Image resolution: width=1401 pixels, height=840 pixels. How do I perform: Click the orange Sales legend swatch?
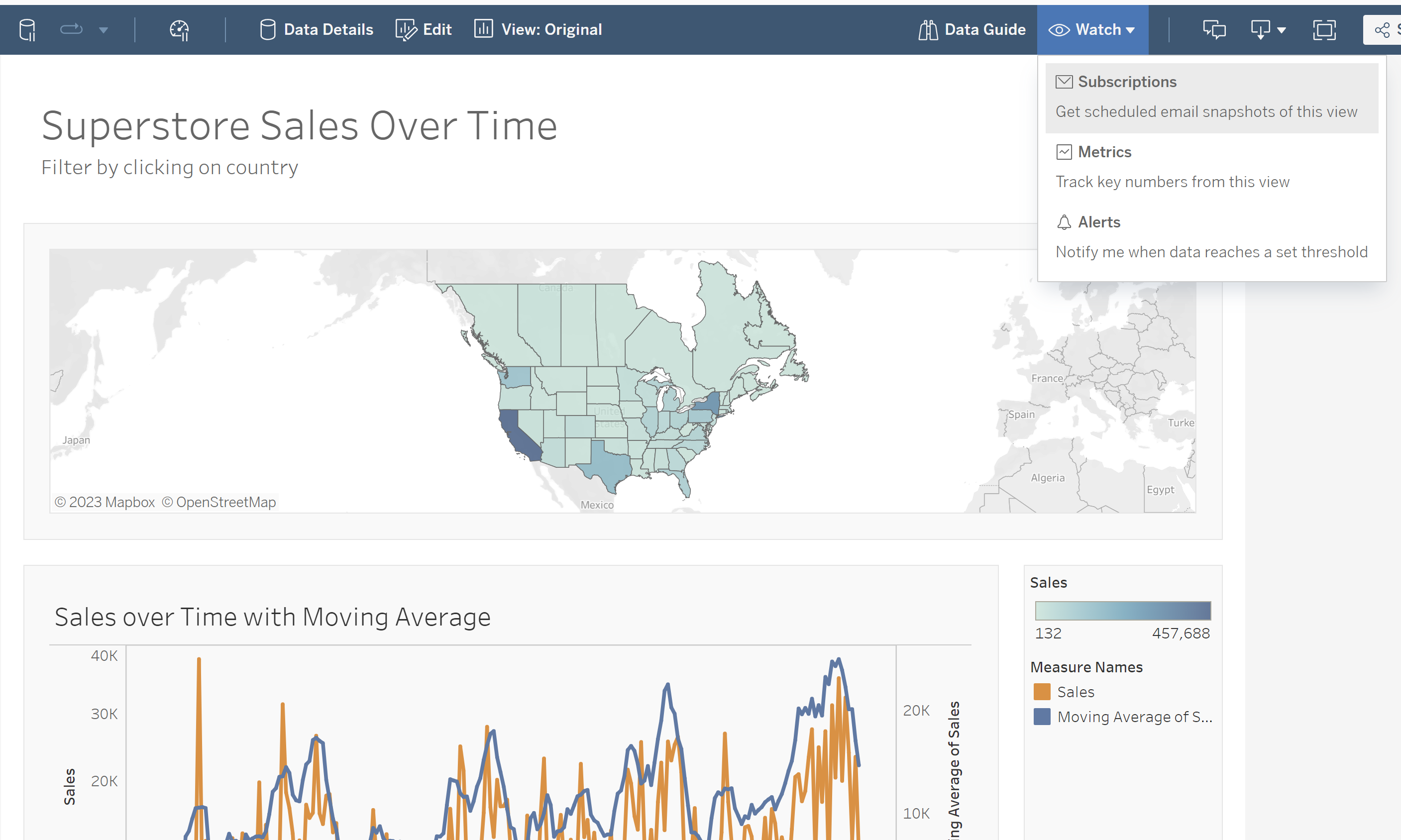point(1042,692)
